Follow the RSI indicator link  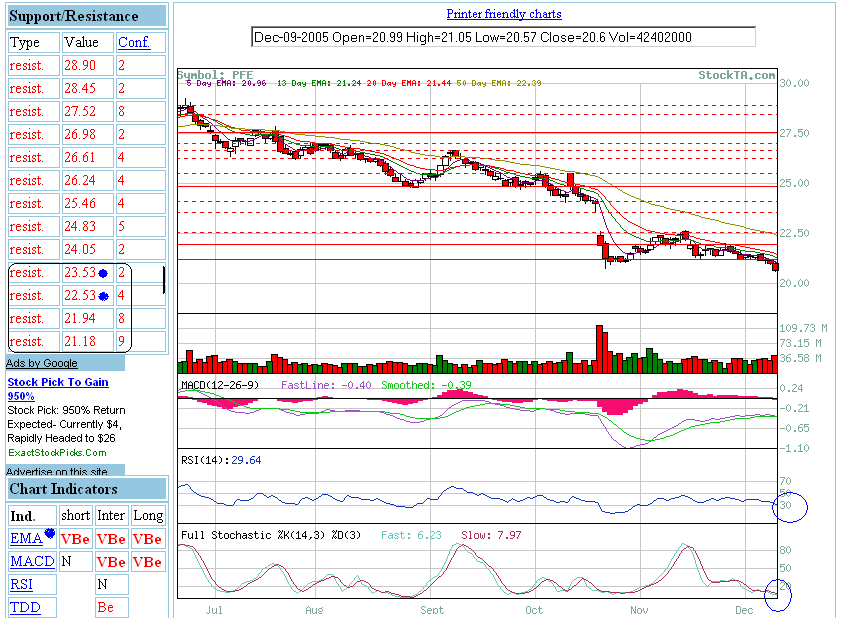pos(21,584)
